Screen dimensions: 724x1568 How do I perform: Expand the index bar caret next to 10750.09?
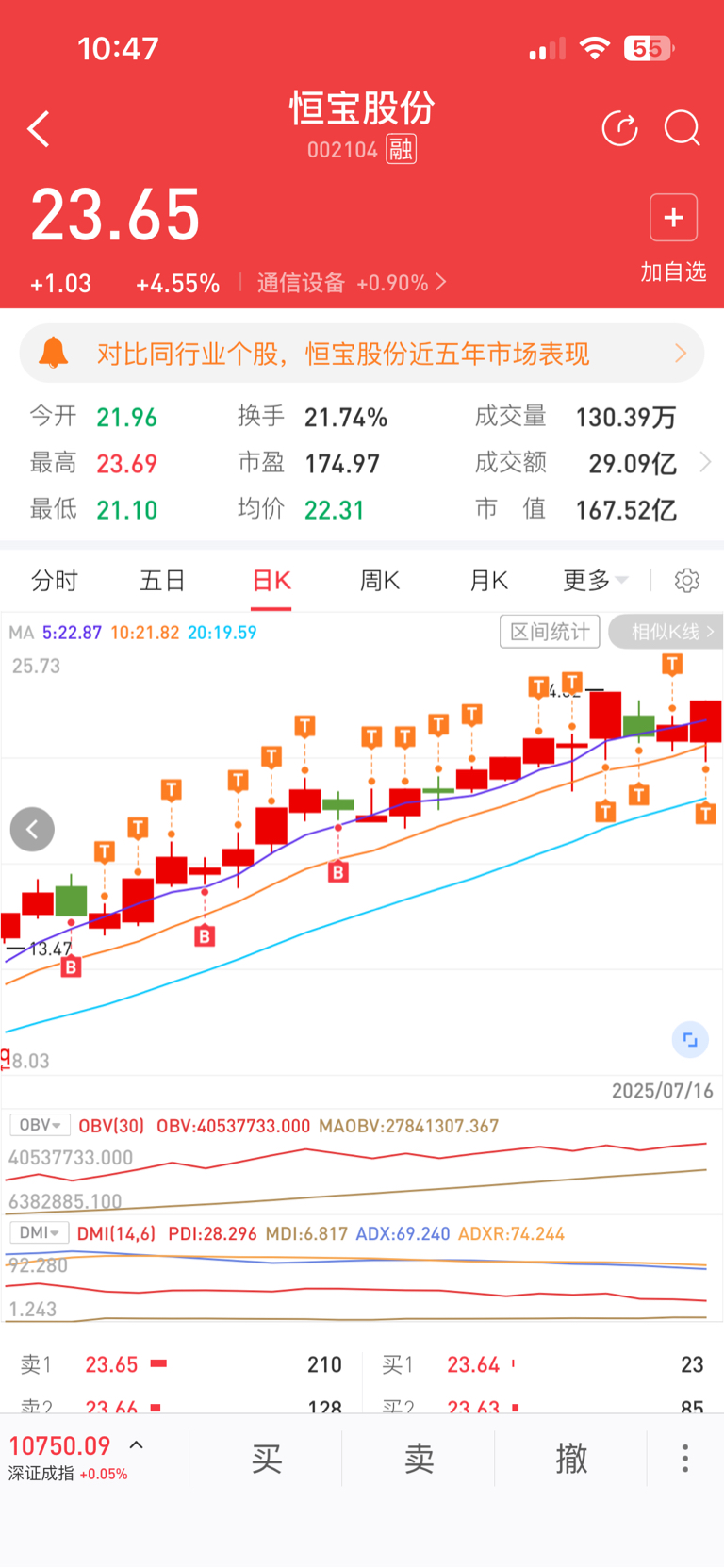[x=136, y=1444]
